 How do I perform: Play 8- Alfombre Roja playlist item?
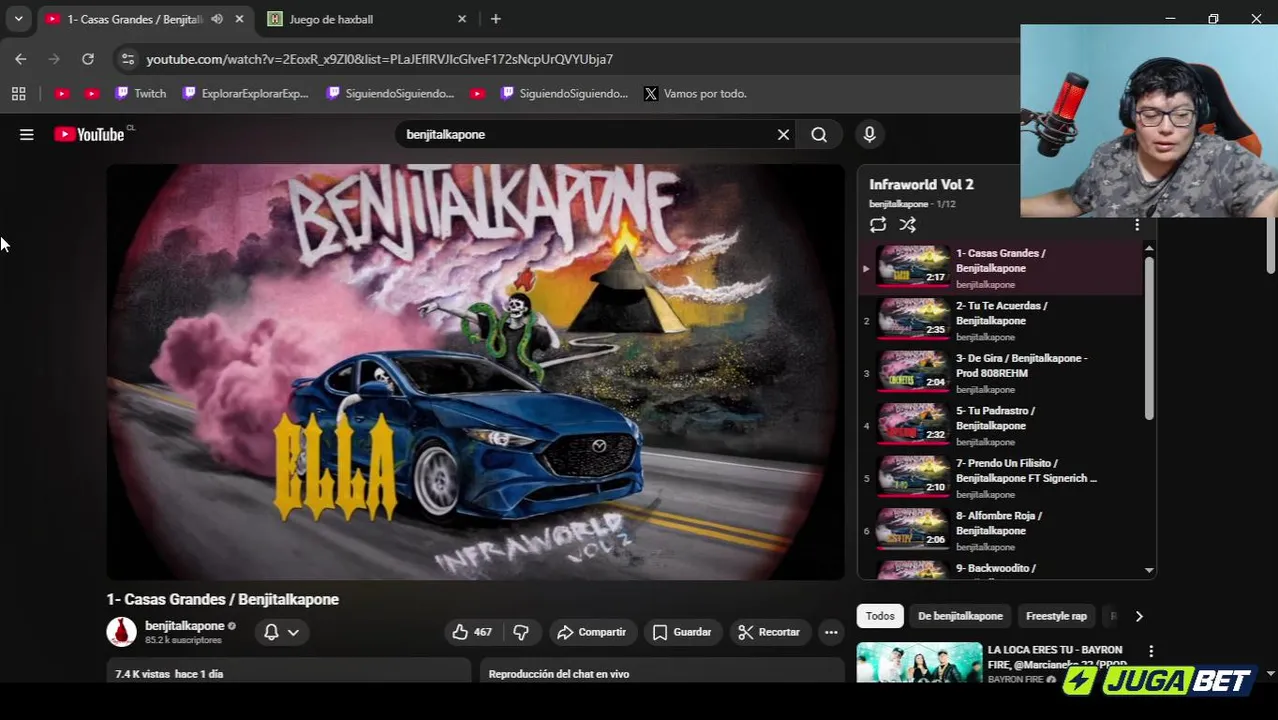[1000, 531]
